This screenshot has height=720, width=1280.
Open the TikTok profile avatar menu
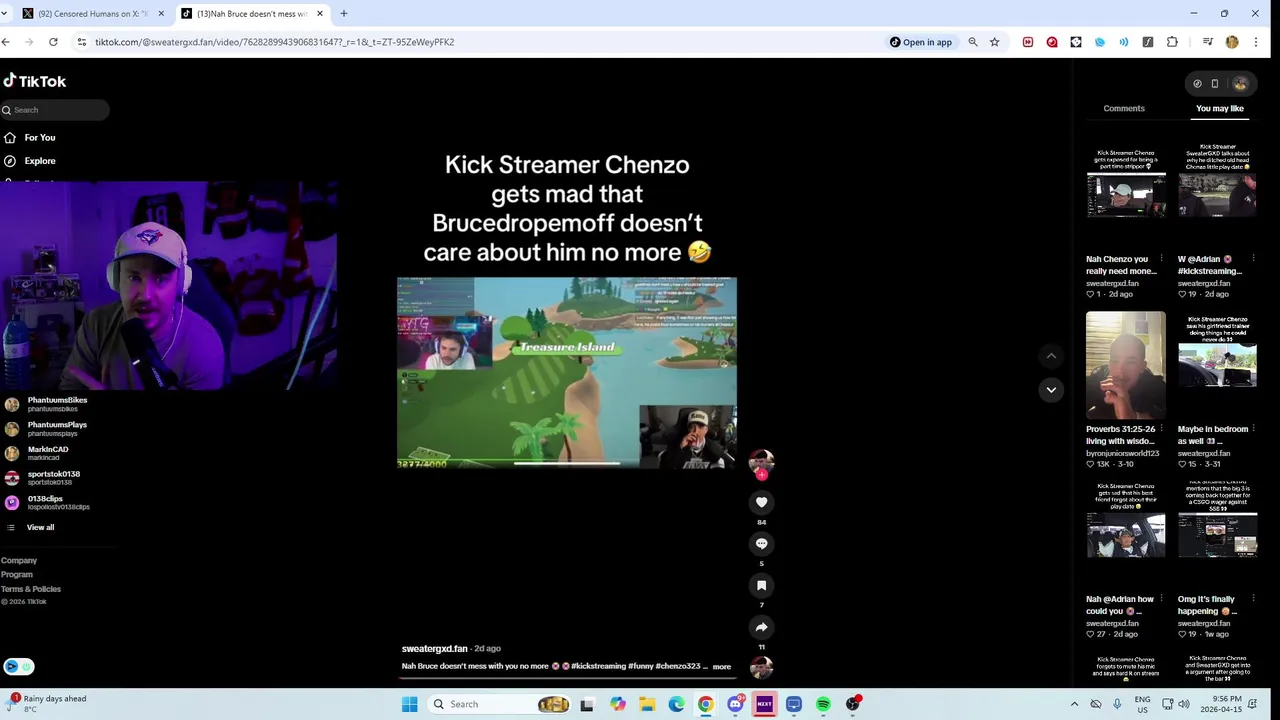(x=1240, y=84)
